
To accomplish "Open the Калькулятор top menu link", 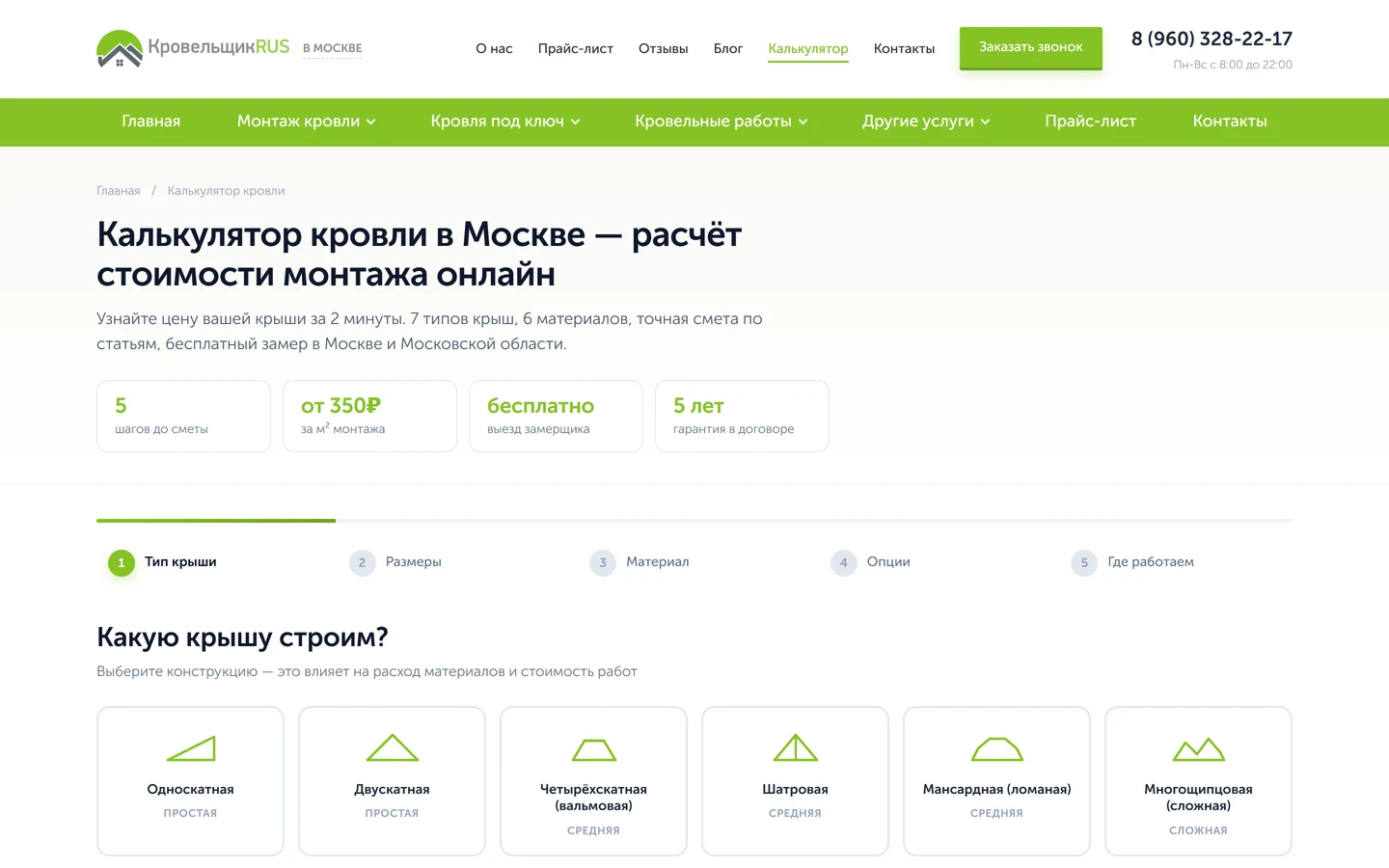I will (808, 49).
